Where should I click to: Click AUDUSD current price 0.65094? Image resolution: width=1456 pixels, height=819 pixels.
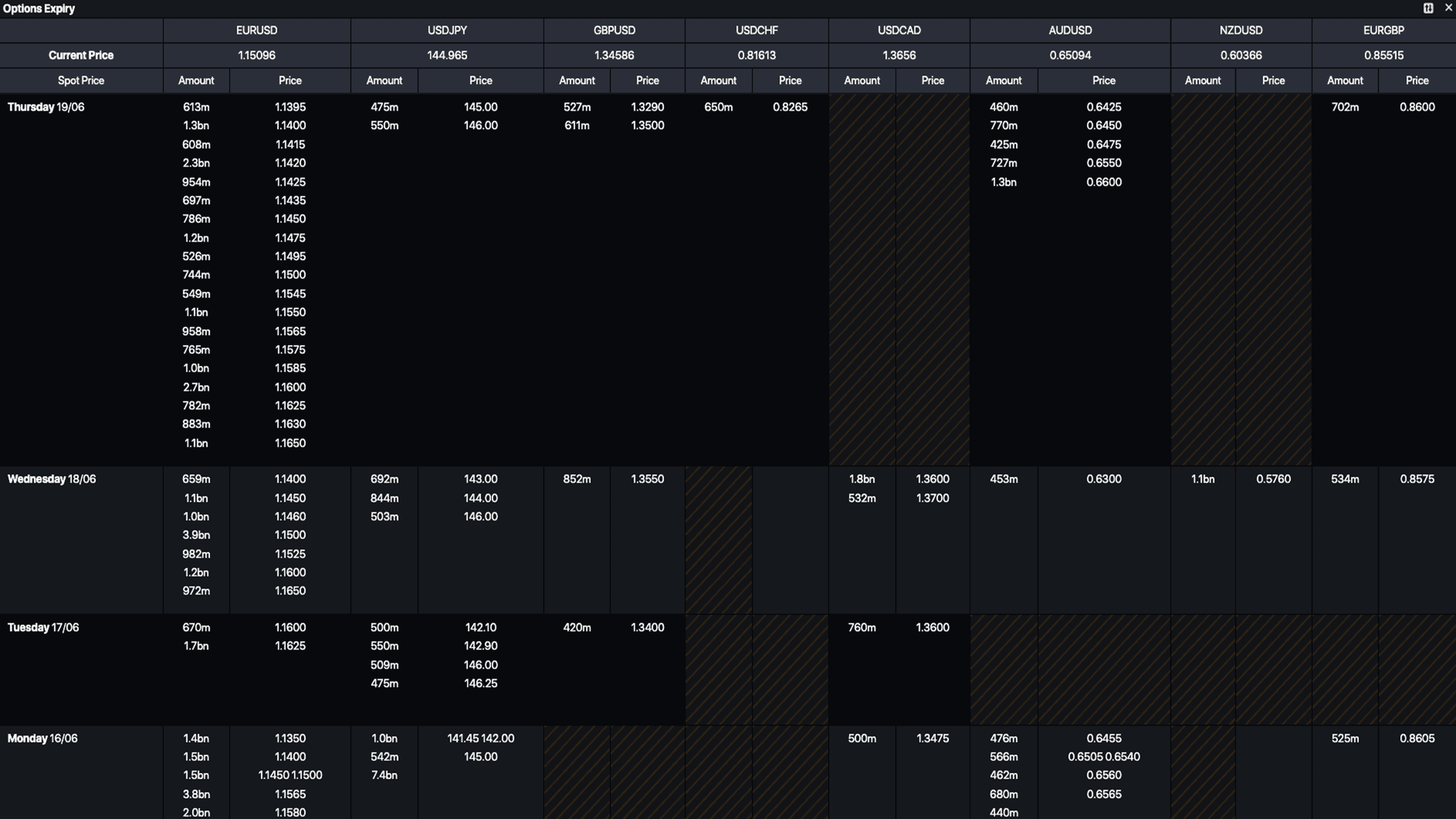[1070, 55]
